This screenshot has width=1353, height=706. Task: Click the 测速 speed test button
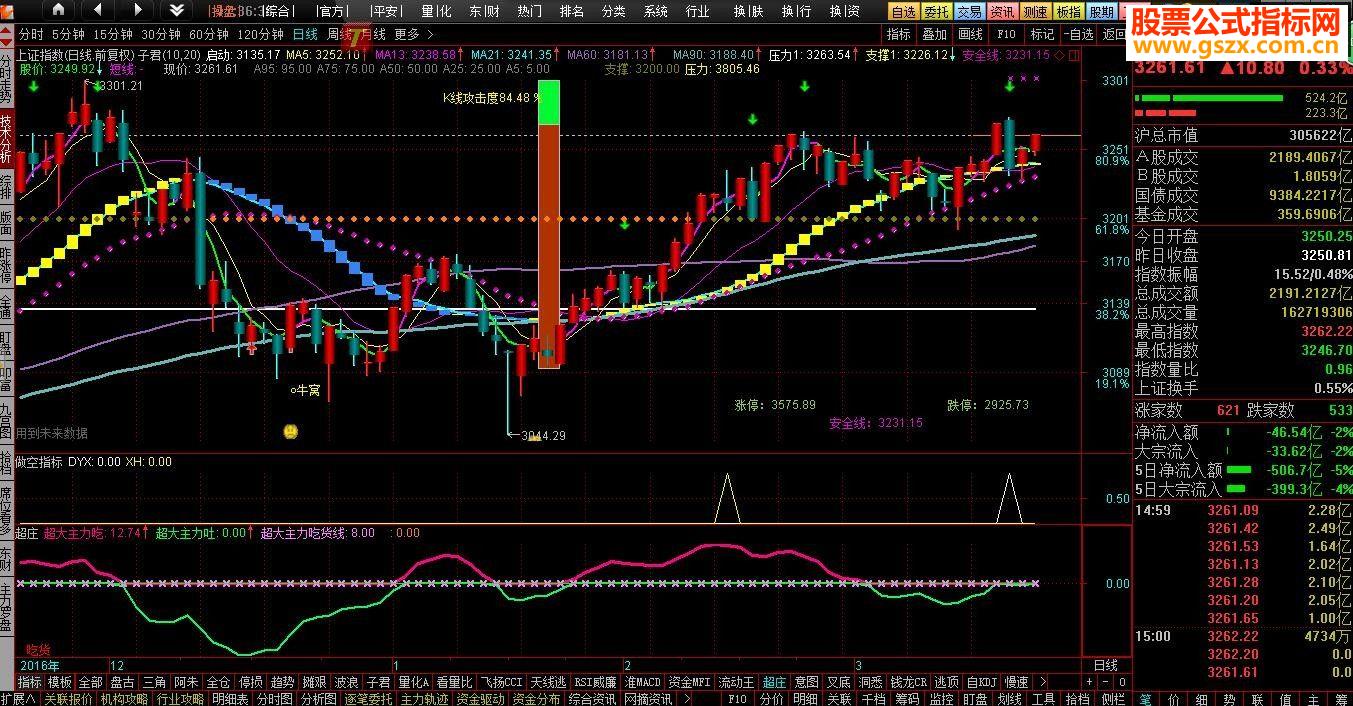[x=1035, y=11]
